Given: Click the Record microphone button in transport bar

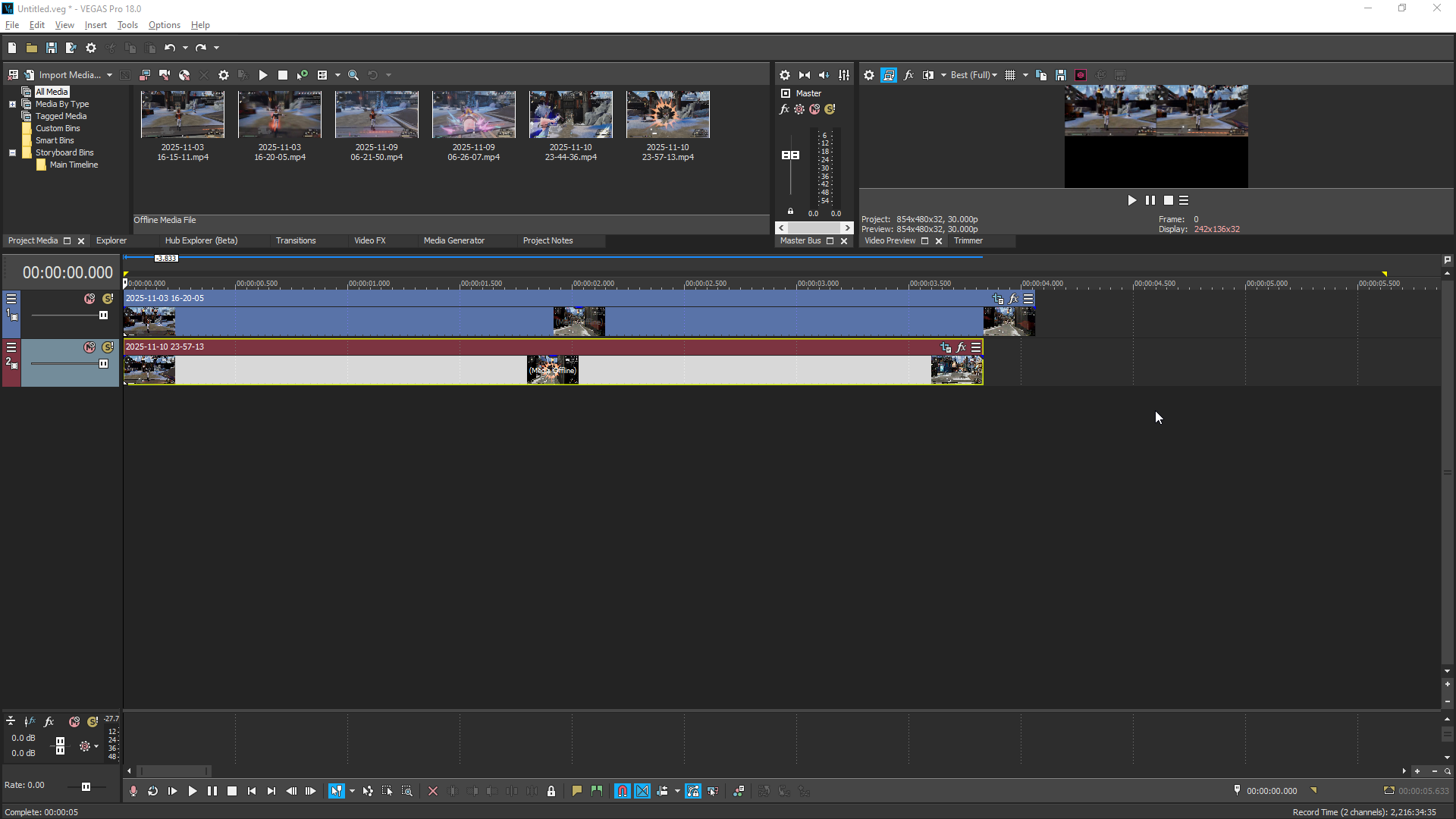Looking at the screenshot, I should click(x=133, y=791).
